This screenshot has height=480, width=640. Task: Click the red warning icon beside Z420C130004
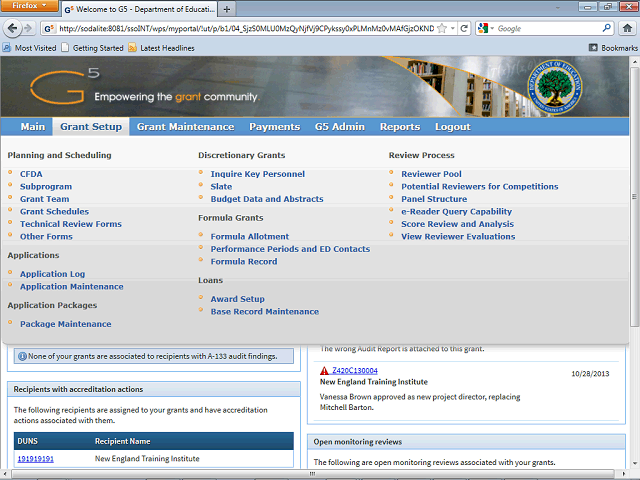click(324, 371)
